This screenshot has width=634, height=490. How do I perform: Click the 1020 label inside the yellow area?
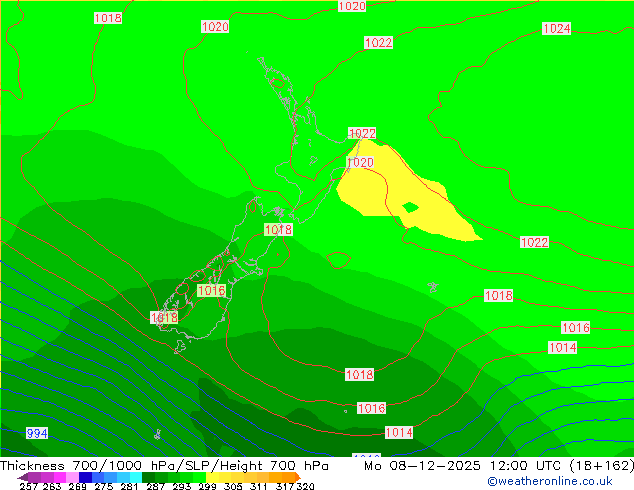pos(360,163)
